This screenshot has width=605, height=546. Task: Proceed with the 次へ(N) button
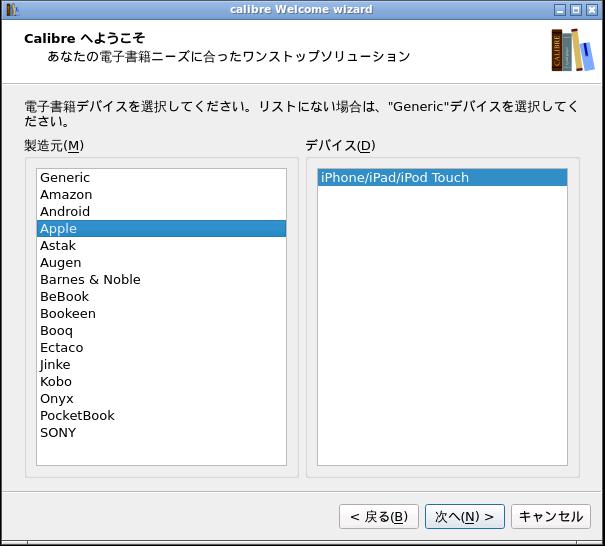pyautogui.click(x=465, y=516)
